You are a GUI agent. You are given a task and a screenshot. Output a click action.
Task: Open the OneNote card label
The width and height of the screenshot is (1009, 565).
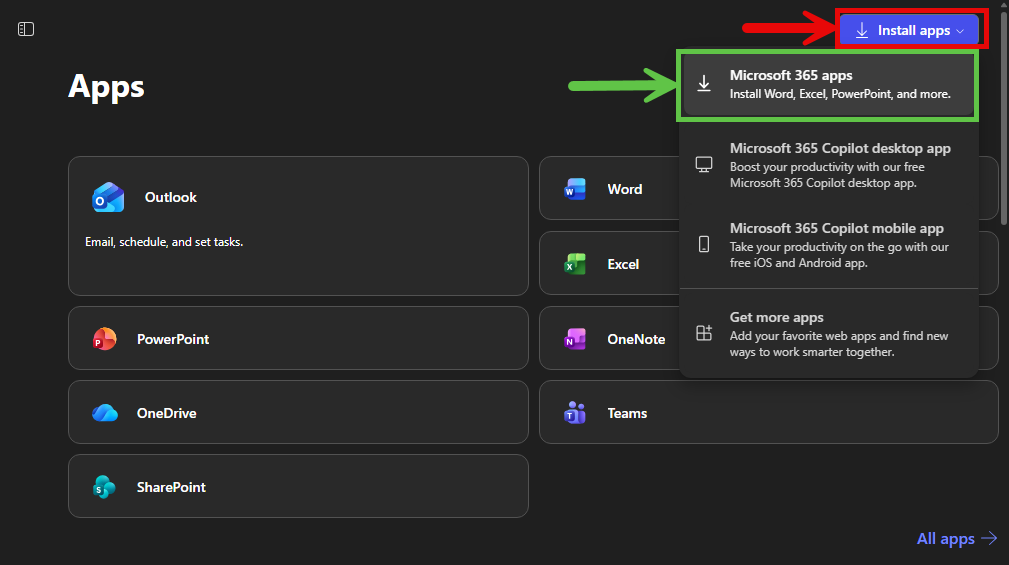point(636,339)
